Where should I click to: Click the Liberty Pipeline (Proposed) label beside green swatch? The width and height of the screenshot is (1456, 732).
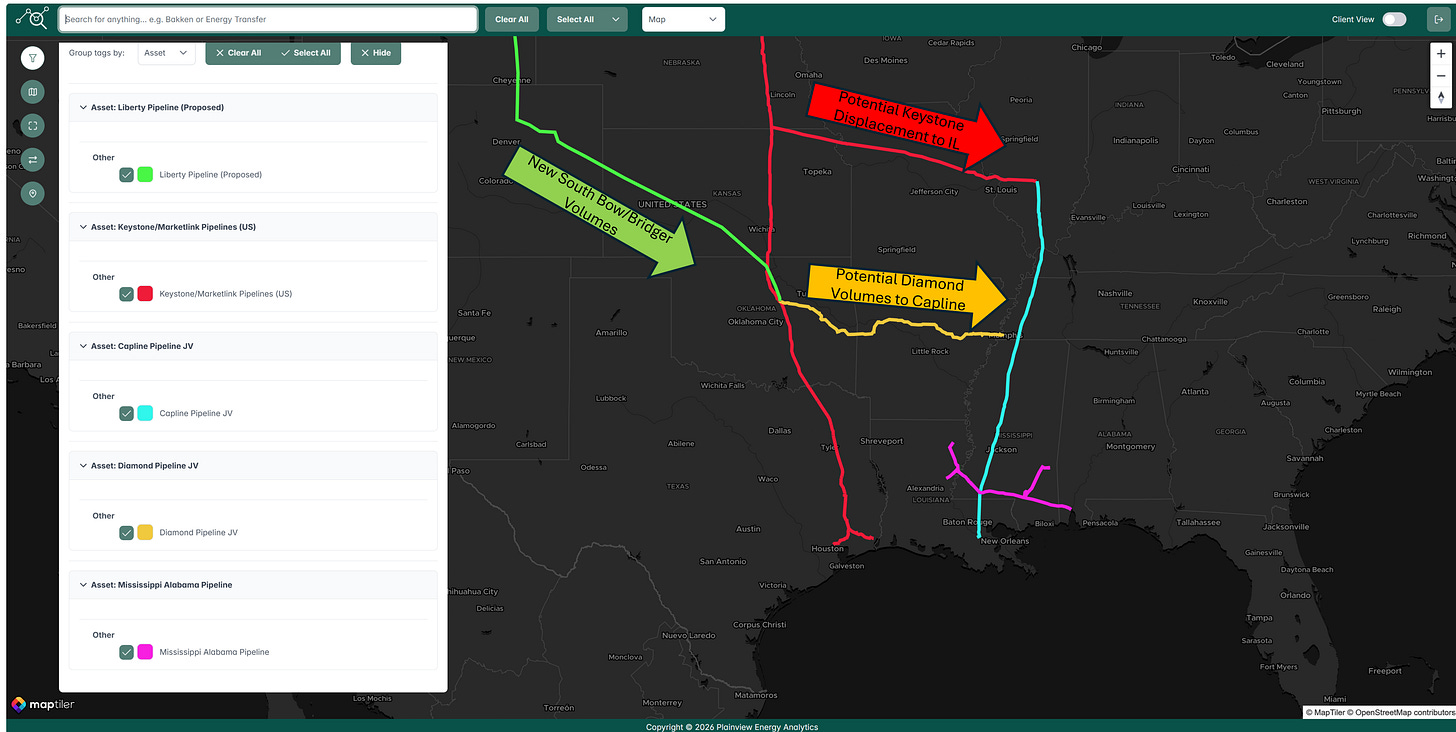coord(211,175)
